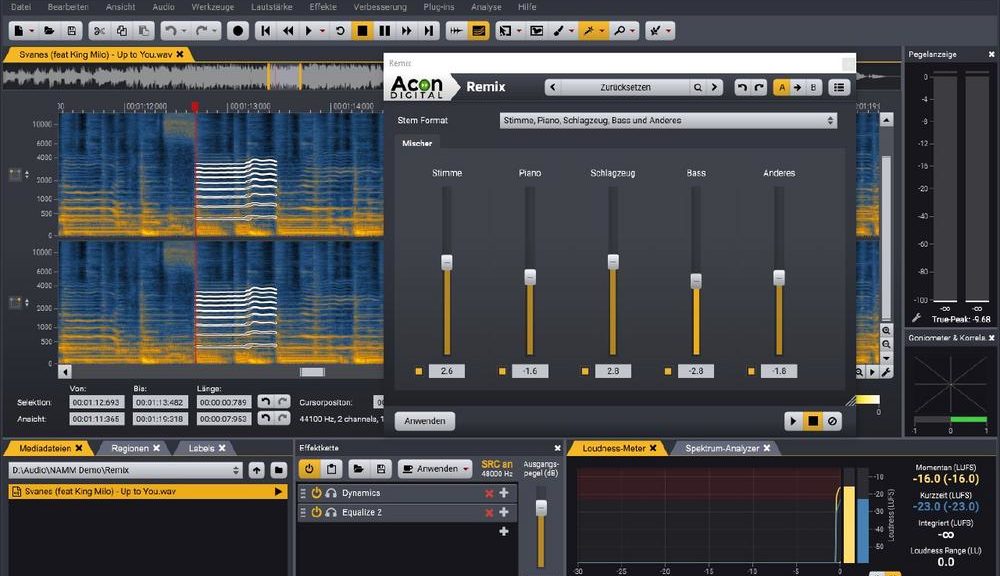
Task: Pause playback with the pause button
Action: [385, 31]
